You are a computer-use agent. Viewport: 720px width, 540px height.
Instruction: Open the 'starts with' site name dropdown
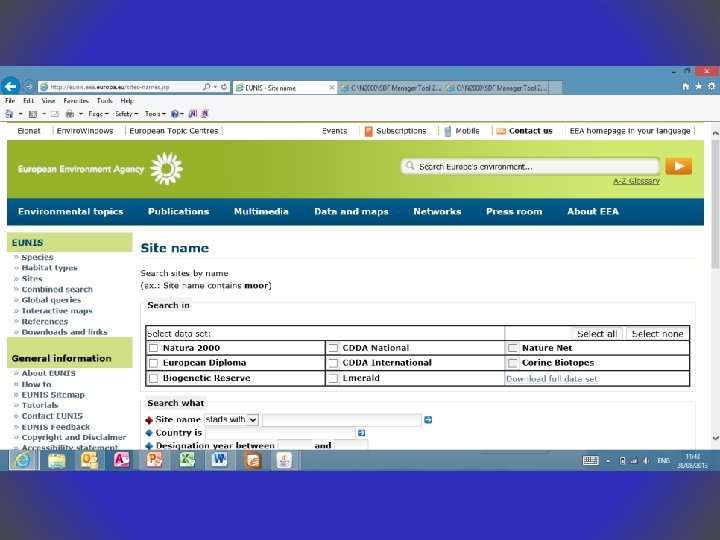coord(231,420)
